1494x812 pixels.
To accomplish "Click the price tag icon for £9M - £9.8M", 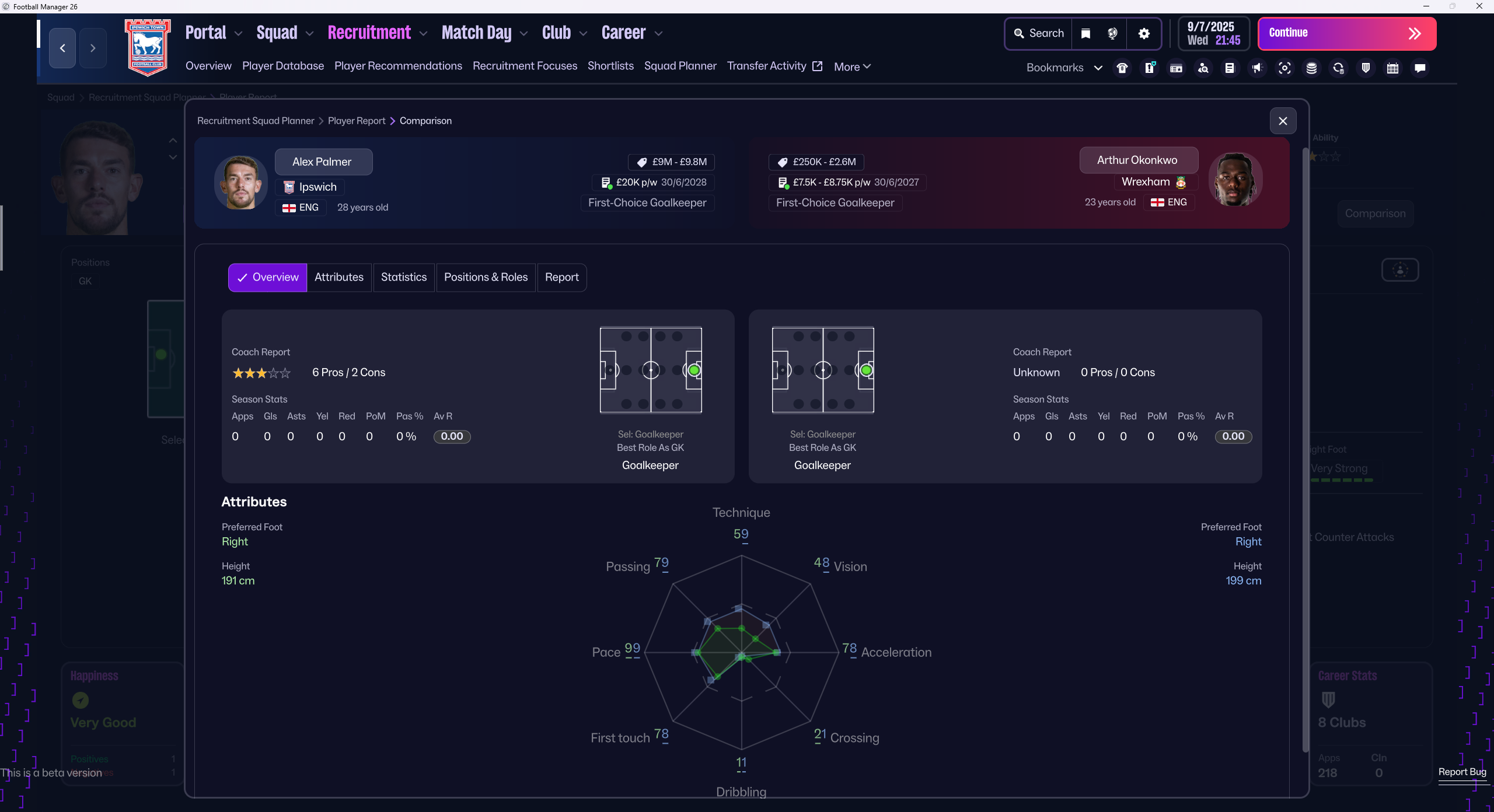I will (x=641, y=162).
